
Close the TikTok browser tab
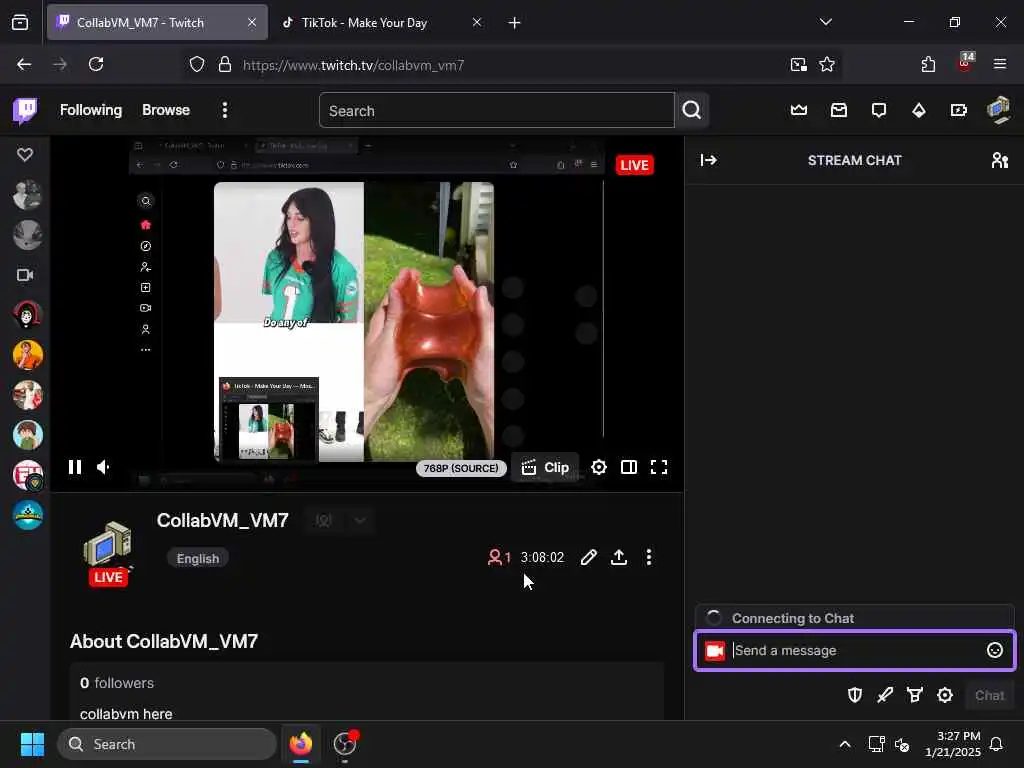pyautogui.click(x=477, y=22)
